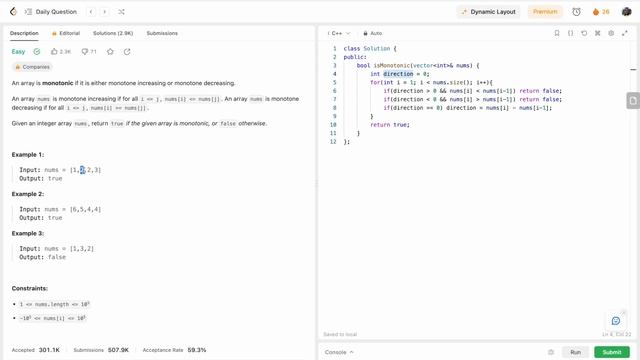Open editor settings gear icon
Screen dimensions: 640x360
point(611,33)
